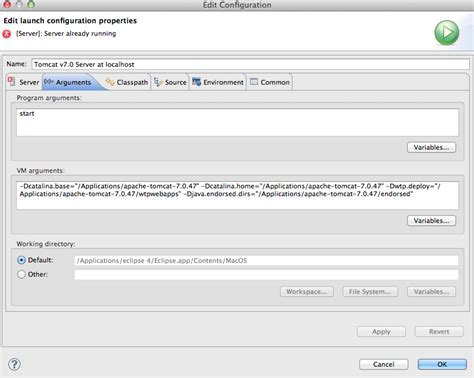This screenshot has width=474, height=378.
Task: Open help with question mark icon
Action: [14, 364]
